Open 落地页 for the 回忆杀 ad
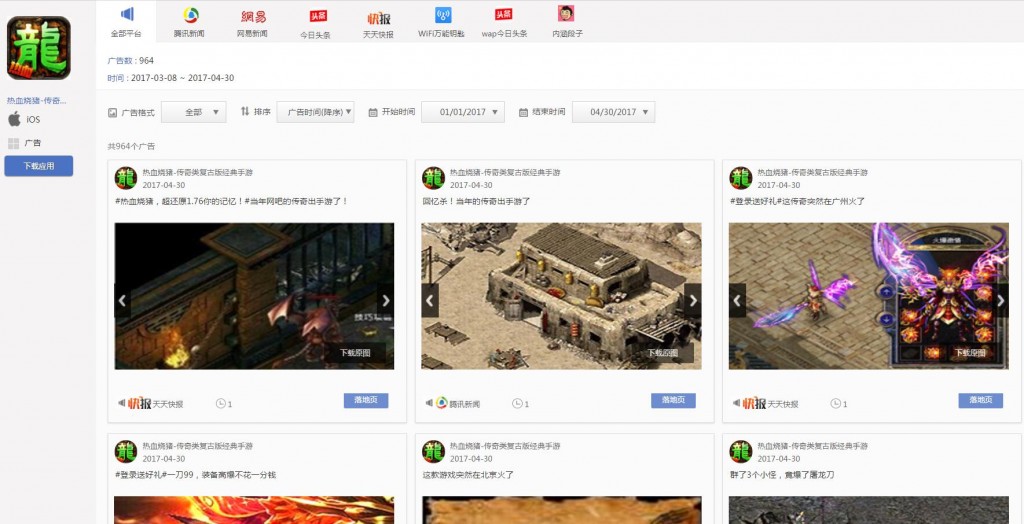The image size is (1024, 524). click(x=673, y=401)
